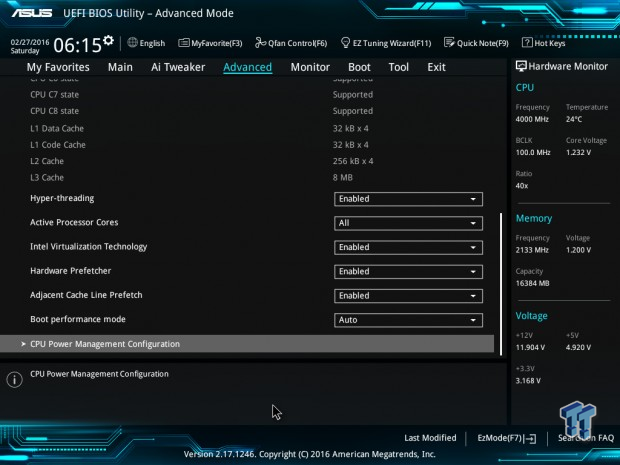
Task: Click the Qfan Control fan icon
Action: [x=260, y=42]
